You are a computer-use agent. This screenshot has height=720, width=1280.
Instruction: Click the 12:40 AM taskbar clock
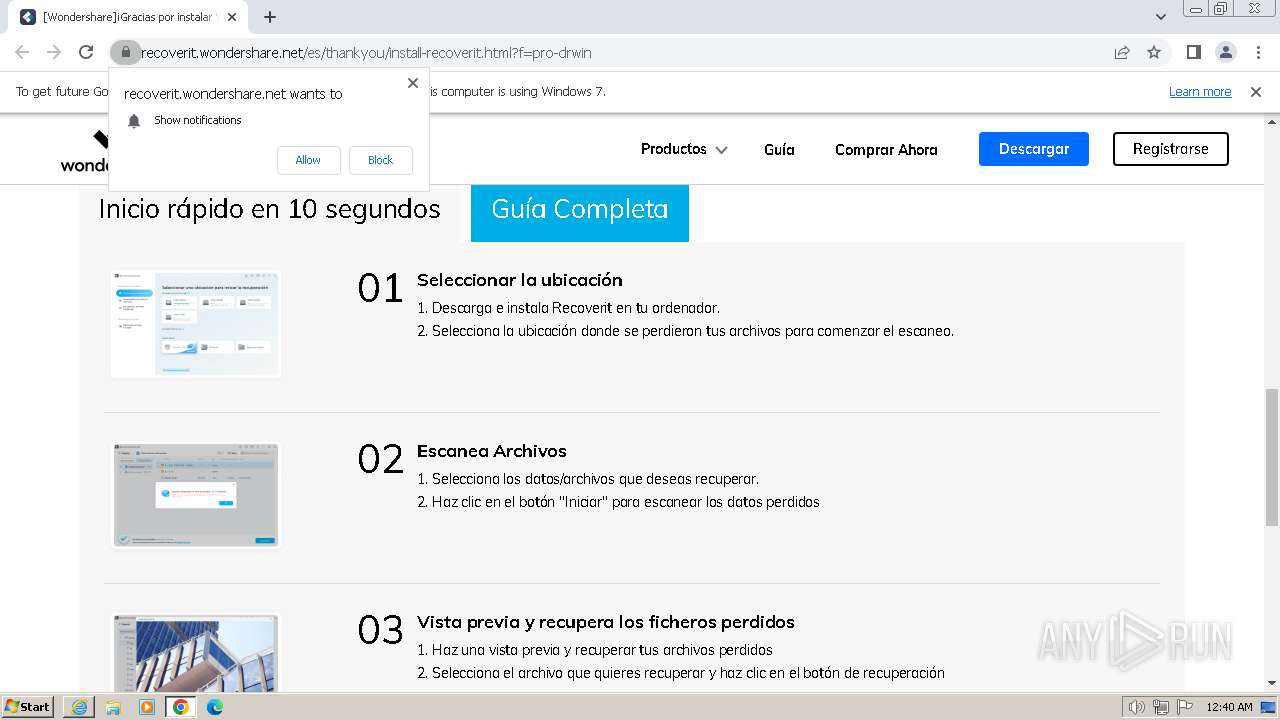point(1229,707)
